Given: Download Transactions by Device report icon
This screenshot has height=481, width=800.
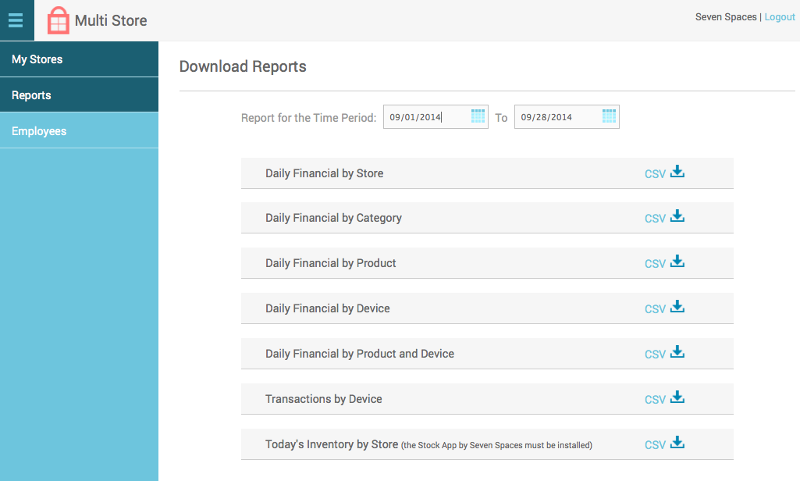Looking at the screenshot, I should pyautogui.click(x=677, y=398).
